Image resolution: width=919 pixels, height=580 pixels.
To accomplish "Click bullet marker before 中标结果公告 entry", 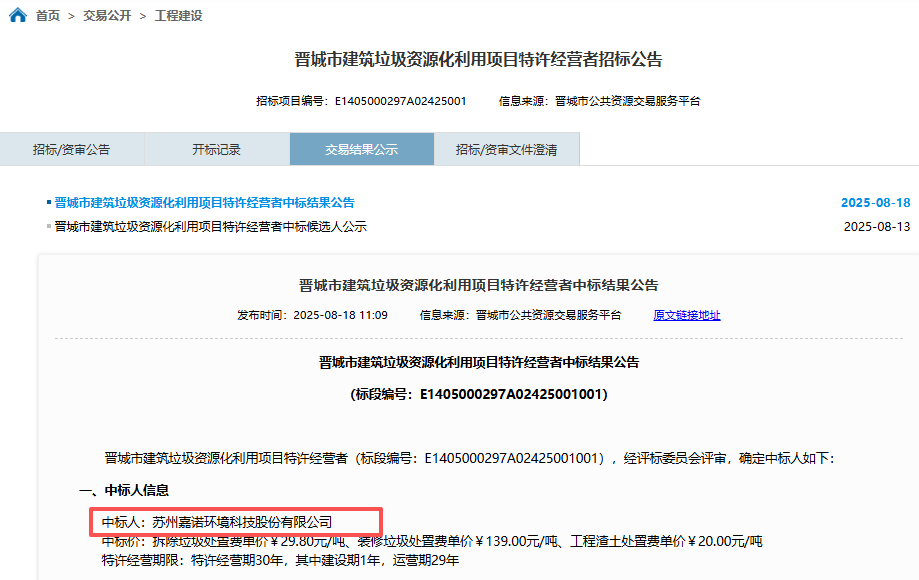I will coord(49,202).
